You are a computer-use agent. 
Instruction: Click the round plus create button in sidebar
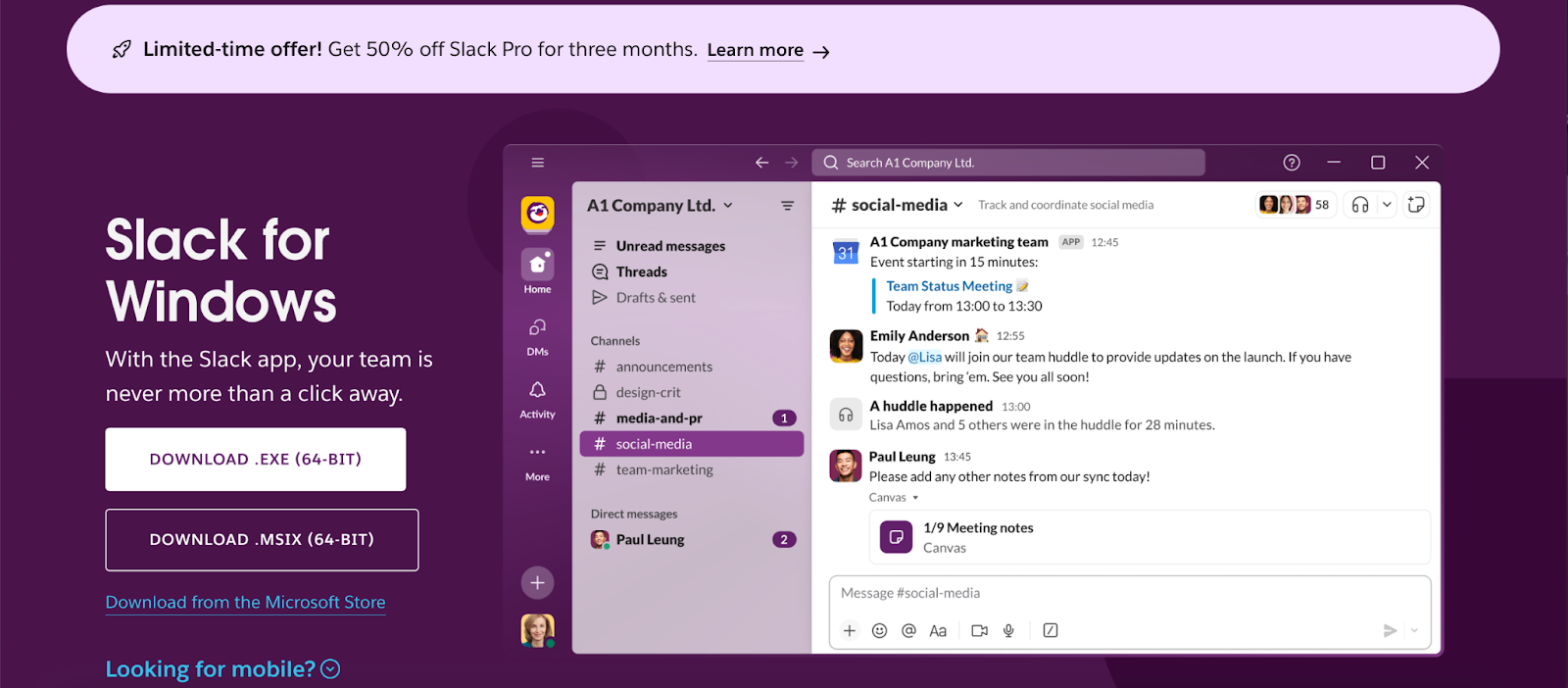pos(537,583)
